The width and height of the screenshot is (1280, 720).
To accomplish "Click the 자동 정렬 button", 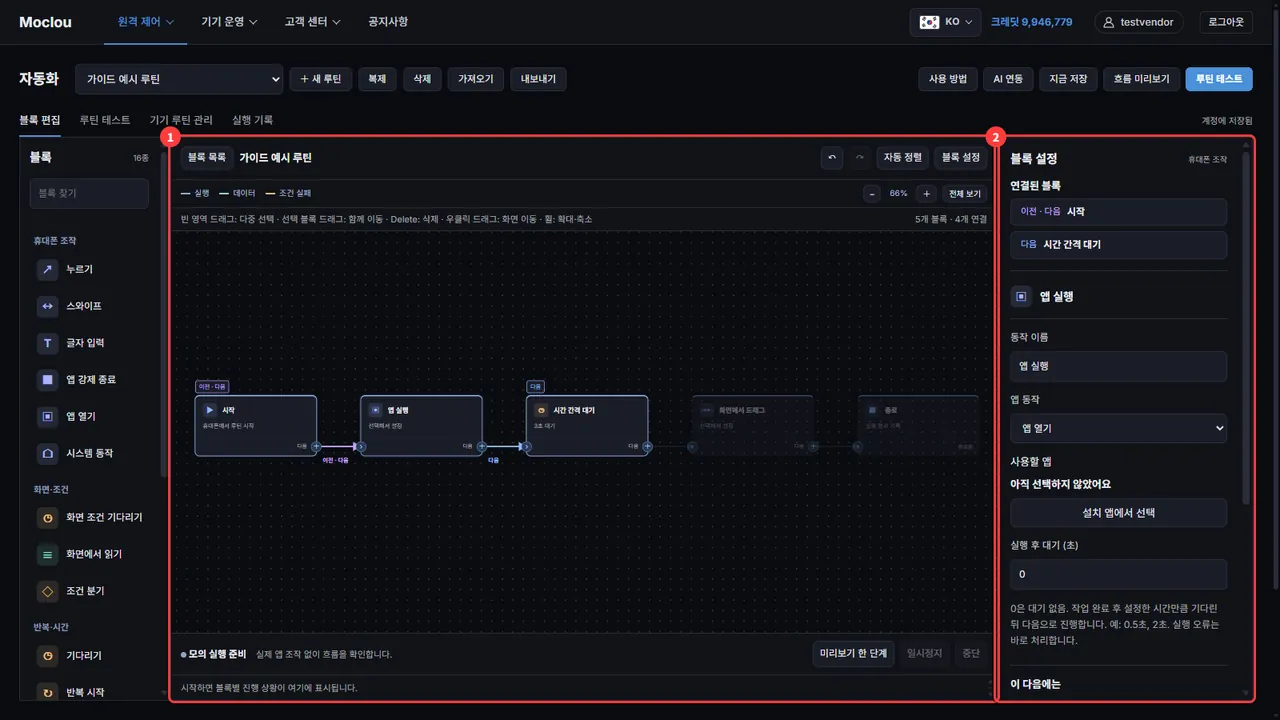I will coord(903,158).
